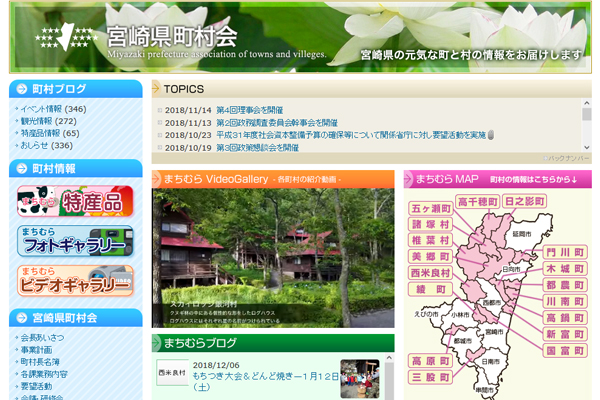Open the まちむら ビデオギャラリー camcorder banner
Viewport: 600px width, 400px height.
(75, 280)
